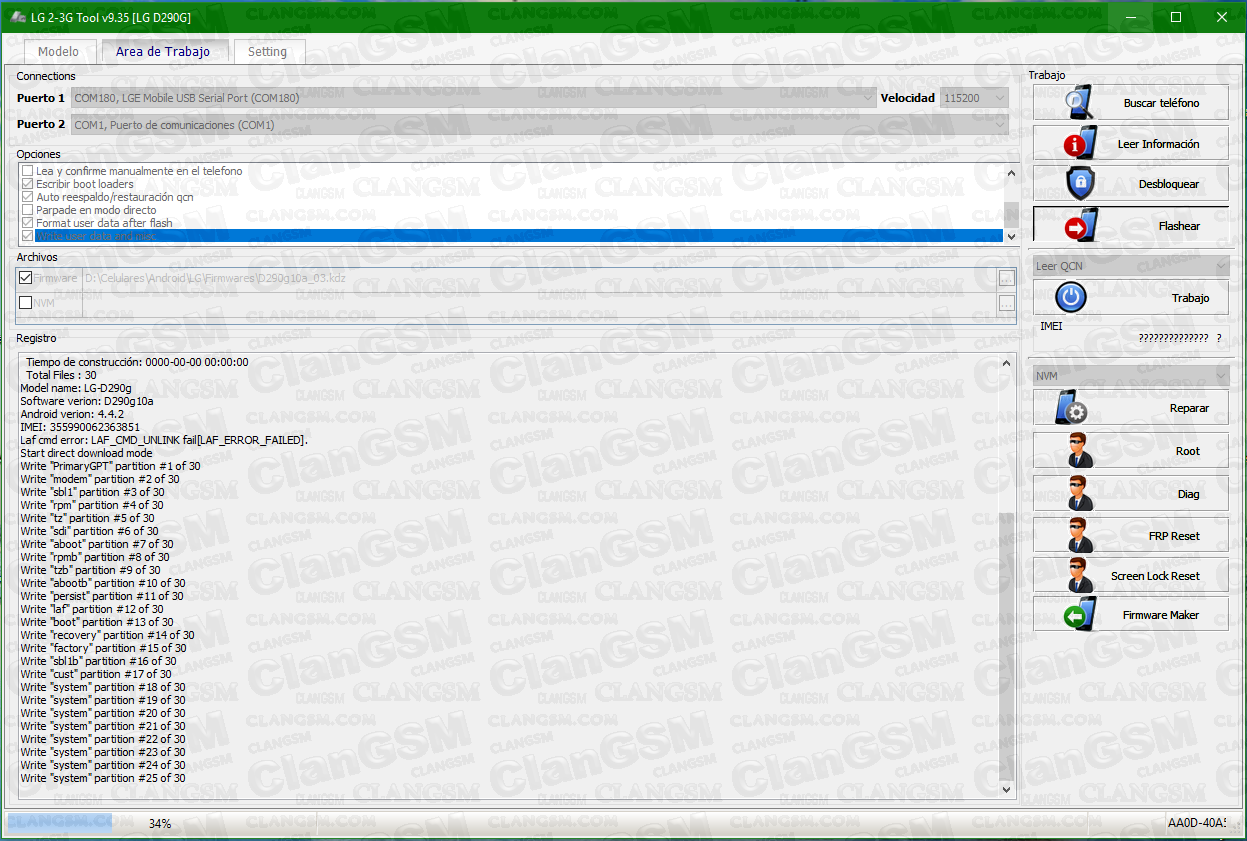Click the Firmware path field showing D290g10a_03.kdz

[538, 278]
